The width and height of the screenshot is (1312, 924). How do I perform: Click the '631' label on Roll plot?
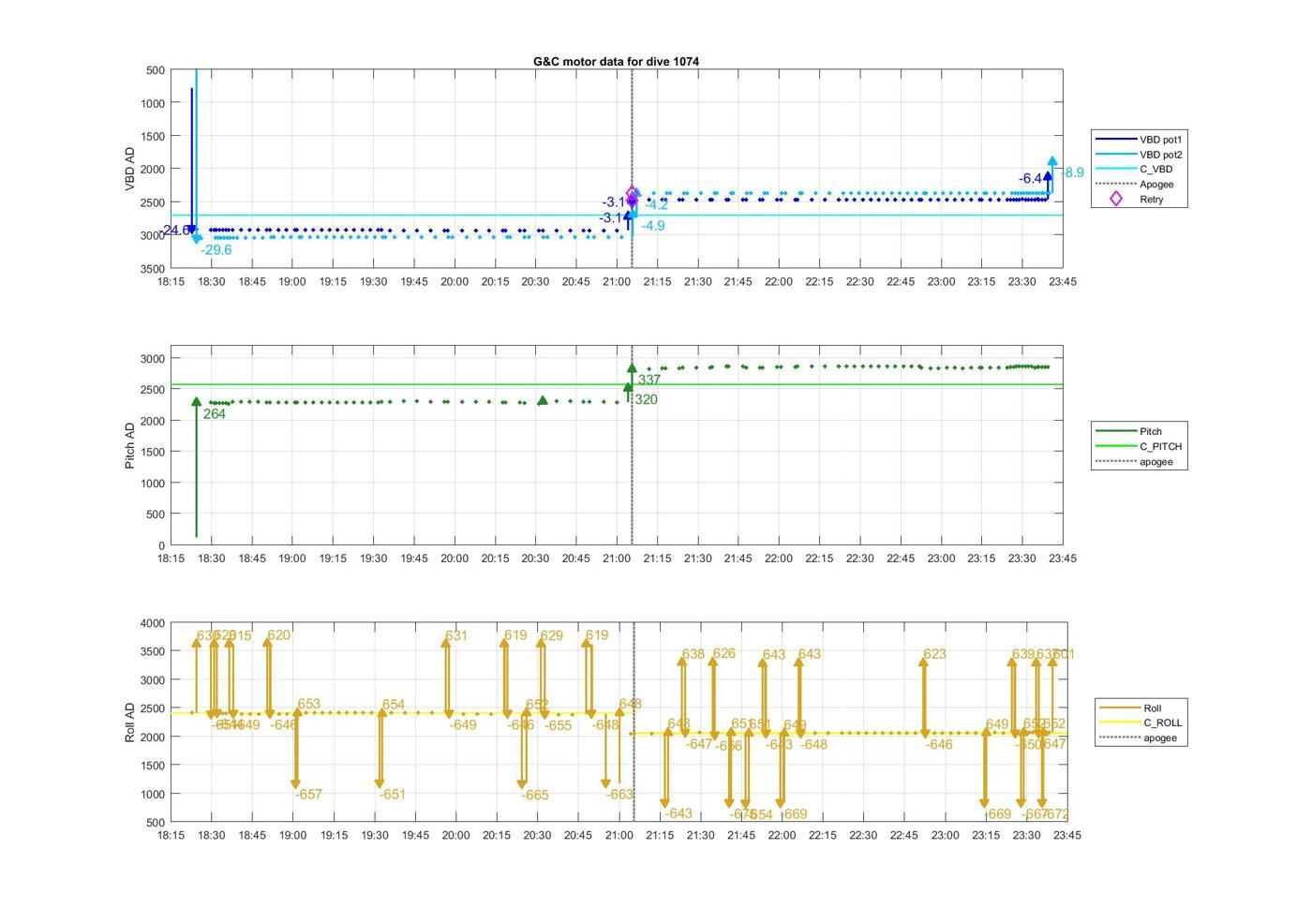(x=455, y=636)
